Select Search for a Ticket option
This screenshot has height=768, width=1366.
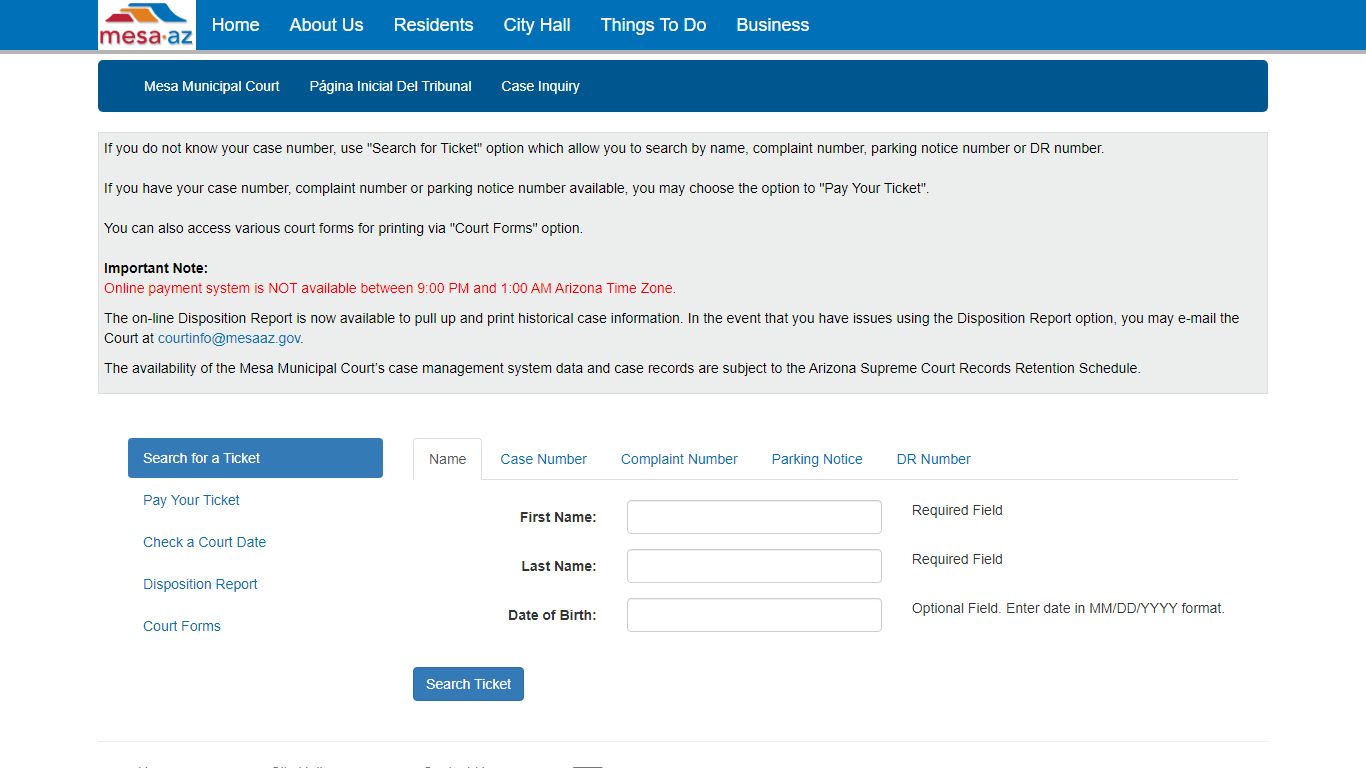[255, 458]
